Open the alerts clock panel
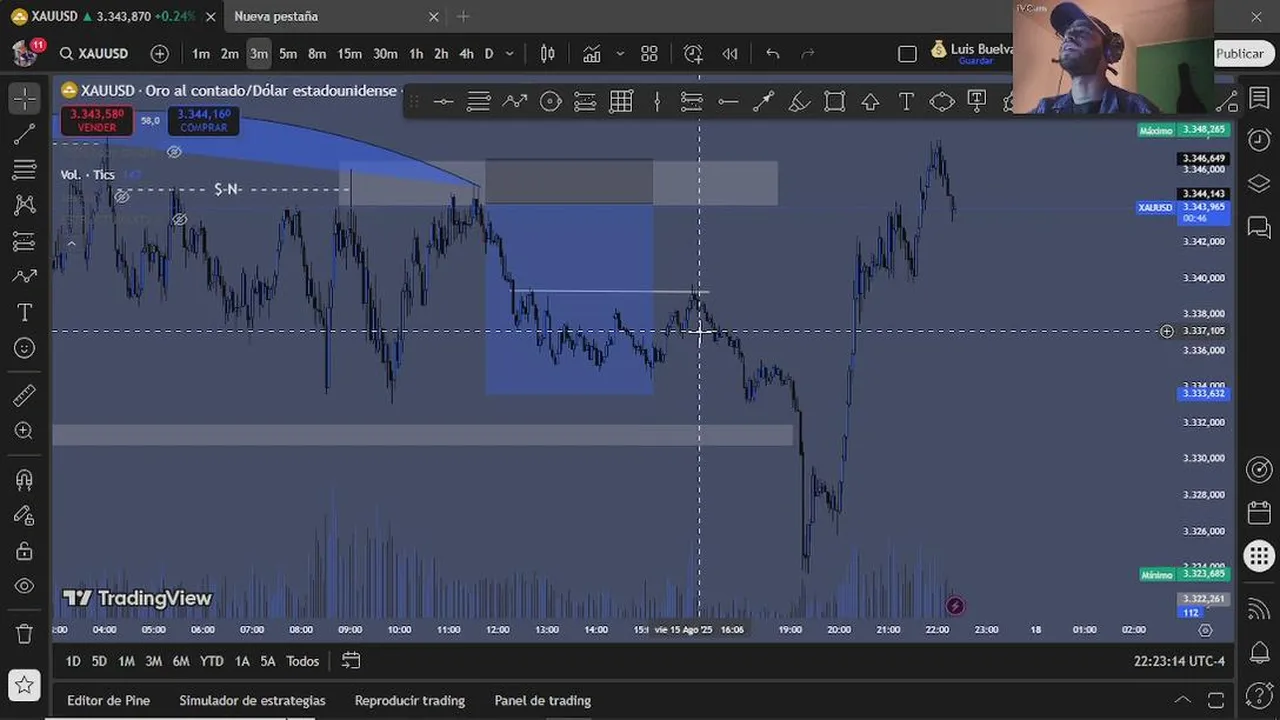1280x720 pixels. point(1259,140)
